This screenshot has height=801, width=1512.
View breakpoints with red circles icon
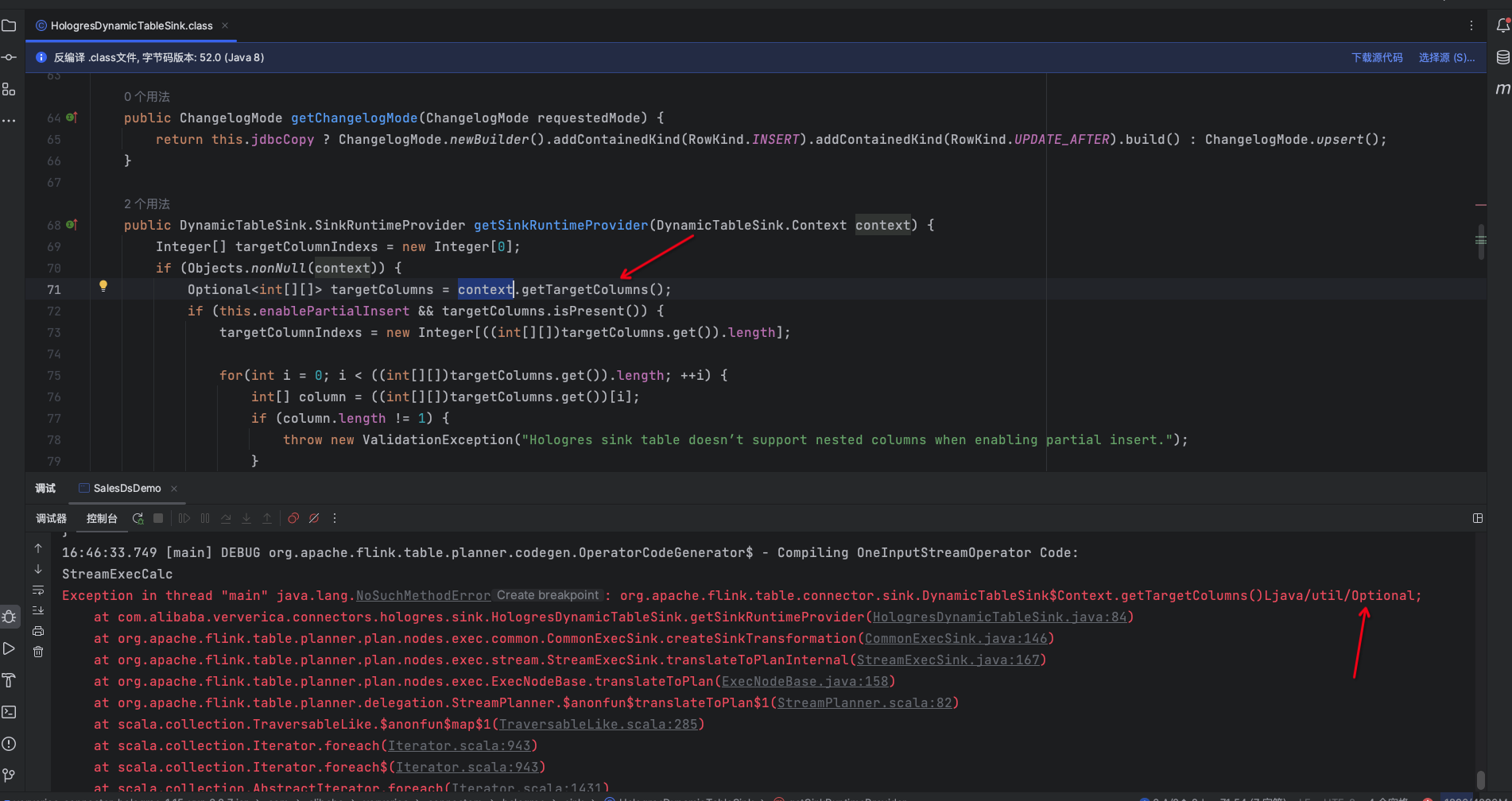(293, 518)
